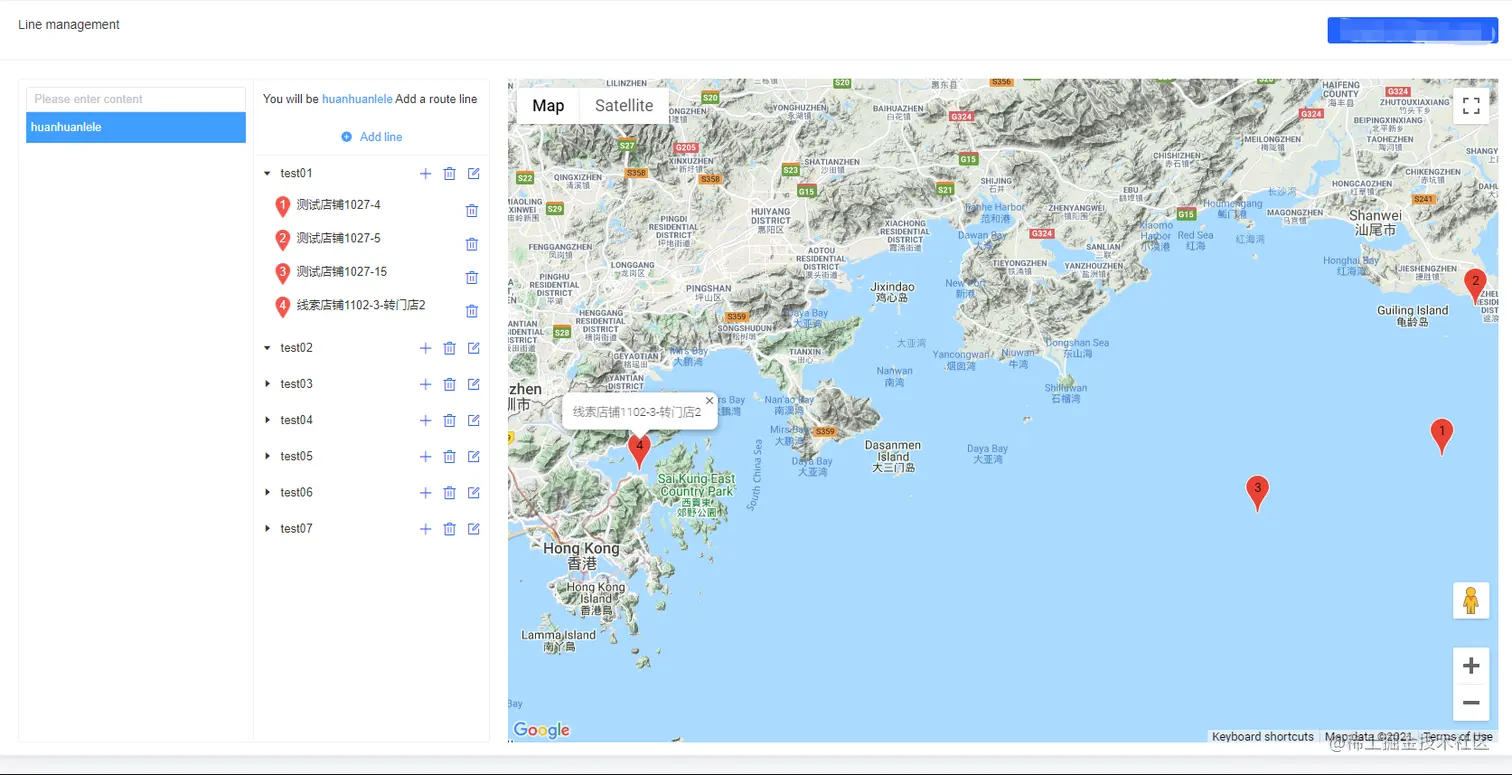The width and height of the screenshot is (1512, 775).
Task: Open the huanhuanlele link in route message
Action: (x=357, y=99)
